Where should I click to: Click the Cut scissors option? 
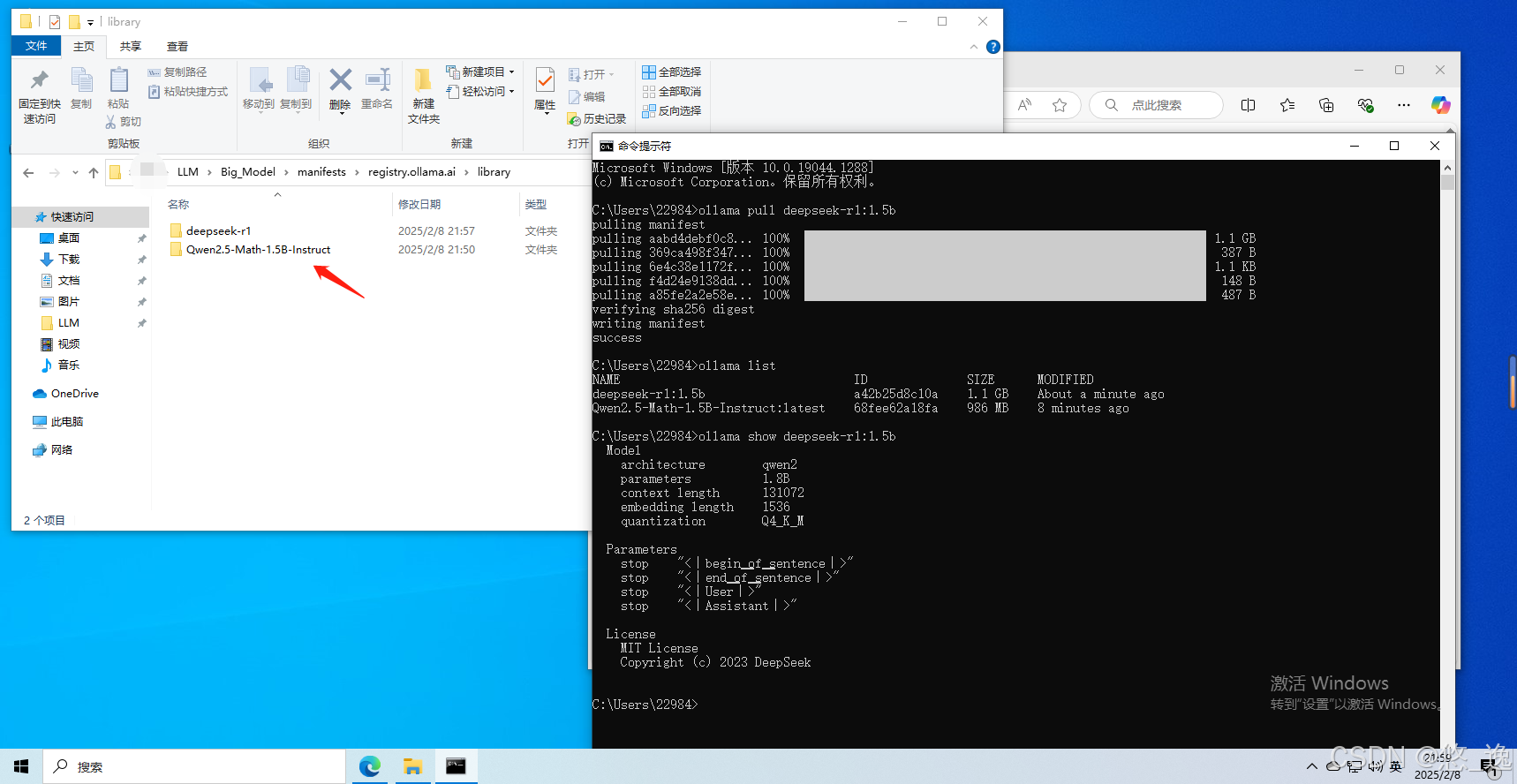124,122
